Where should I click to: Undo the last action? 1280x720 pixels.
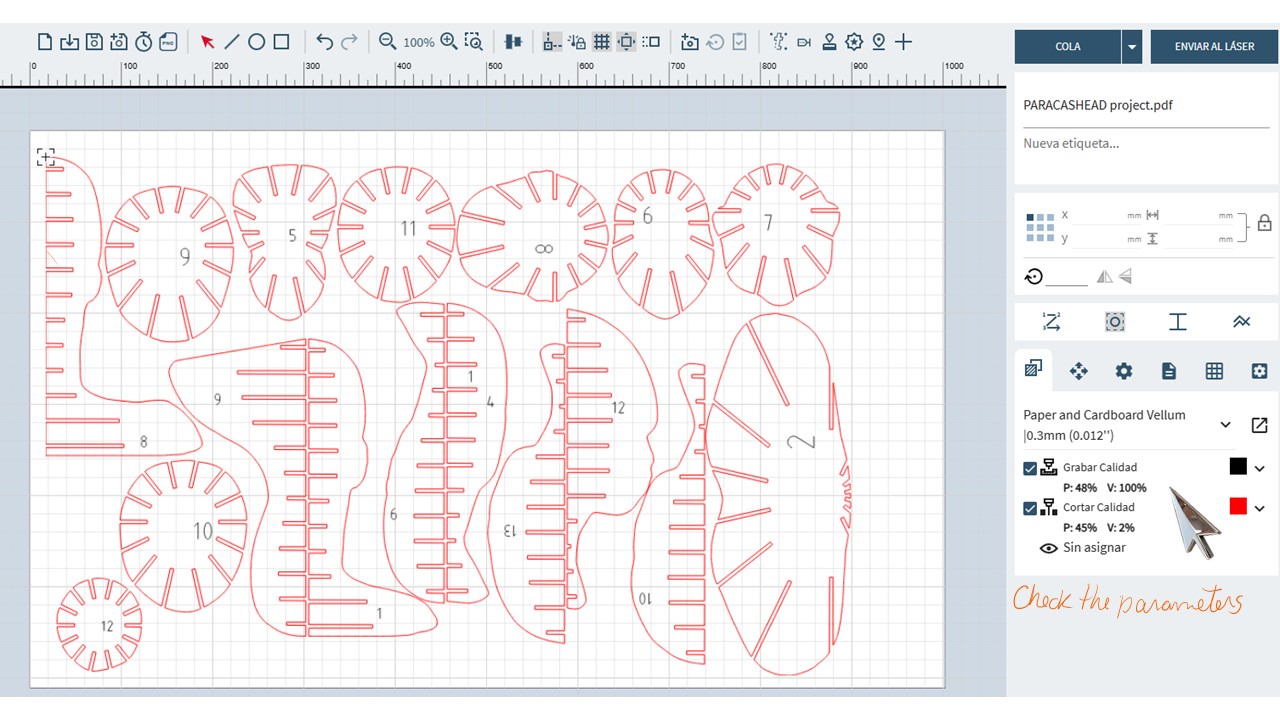324,42
